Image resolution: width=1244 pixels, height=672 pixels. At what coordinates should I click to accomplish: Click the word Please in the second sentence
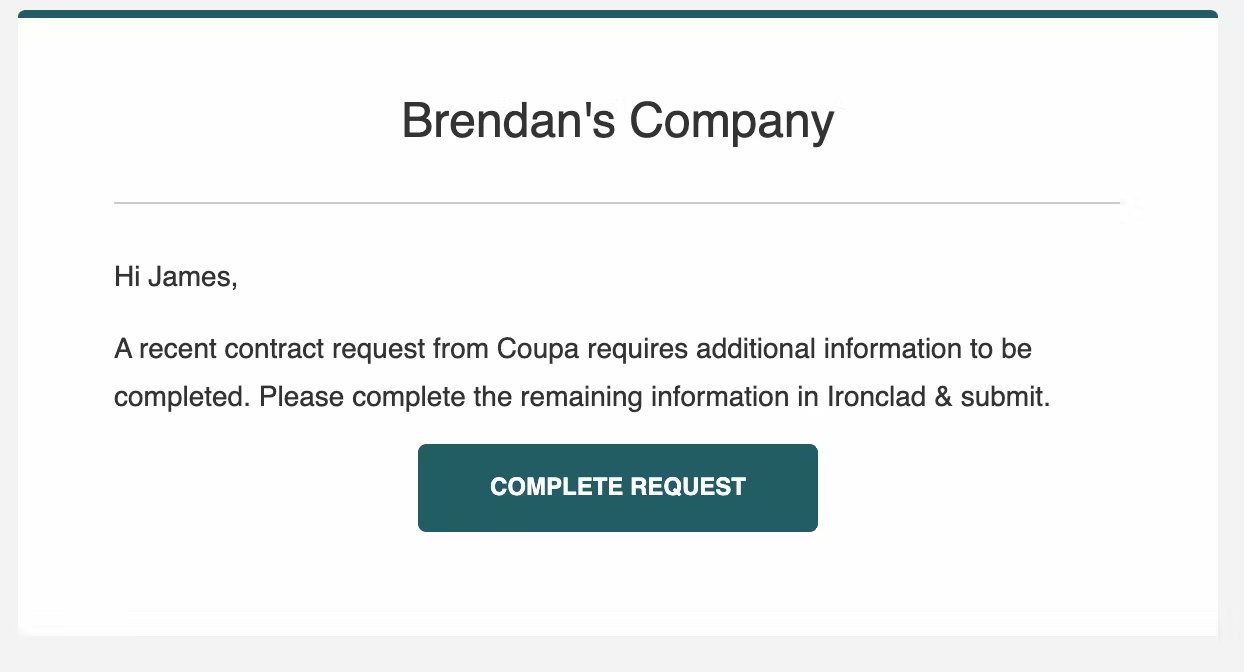302,397
